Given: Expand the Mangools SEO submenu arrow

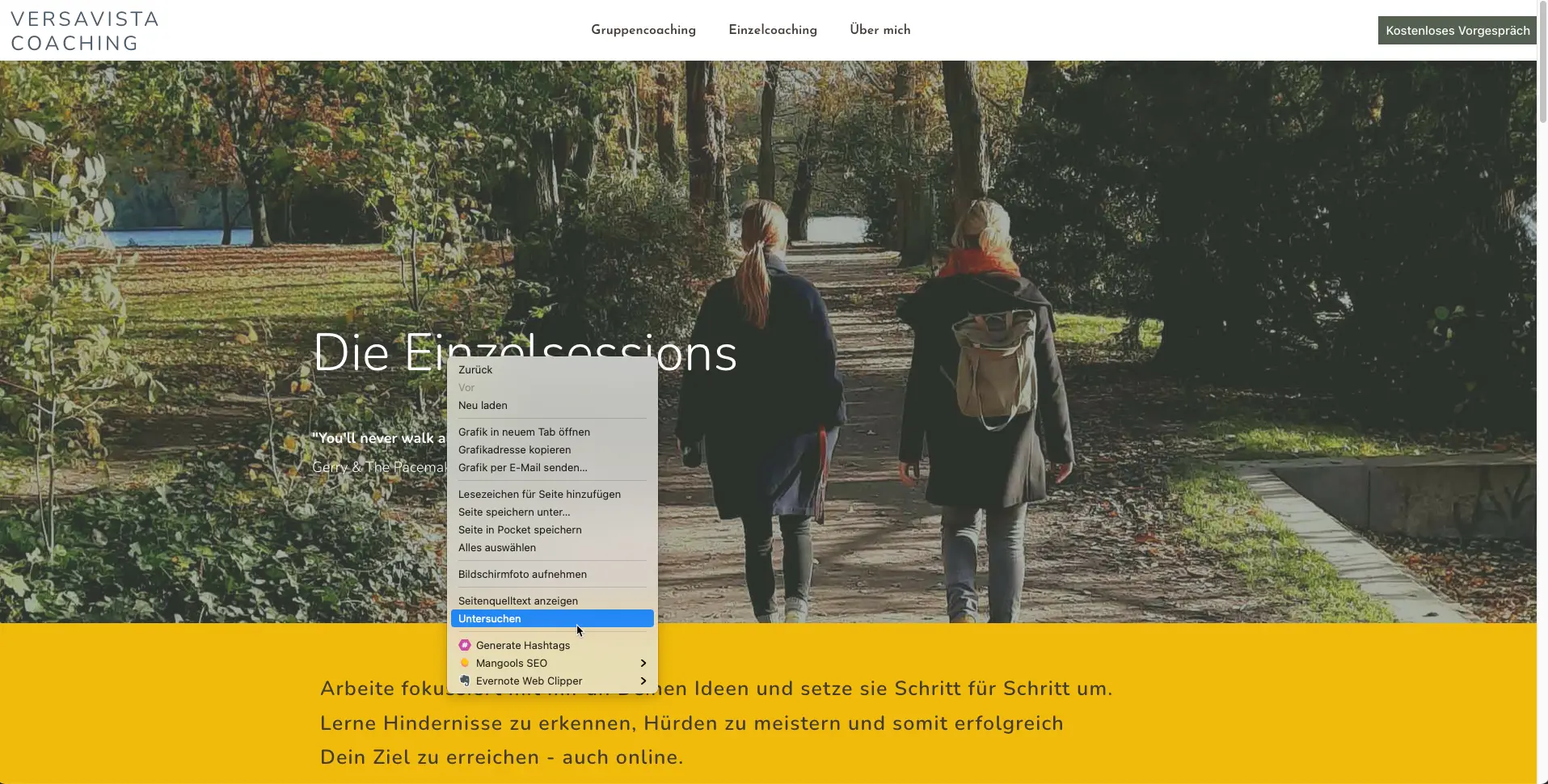Looking at the screenshot, I should 643,663.
